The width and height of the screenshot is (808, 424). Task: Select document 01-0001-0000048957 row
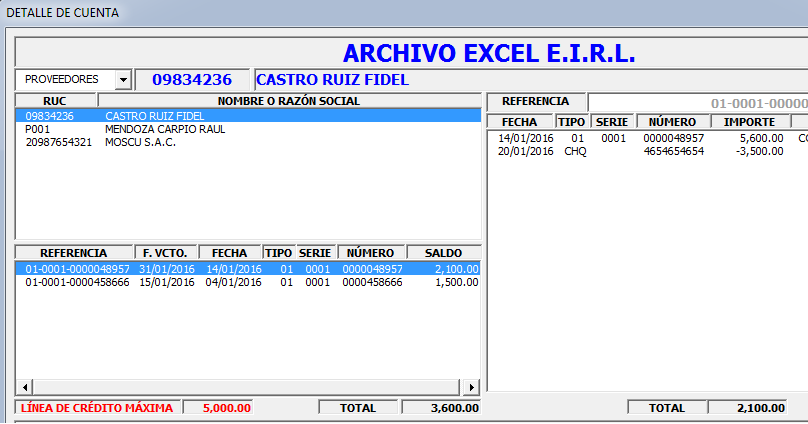pos(248,269)
